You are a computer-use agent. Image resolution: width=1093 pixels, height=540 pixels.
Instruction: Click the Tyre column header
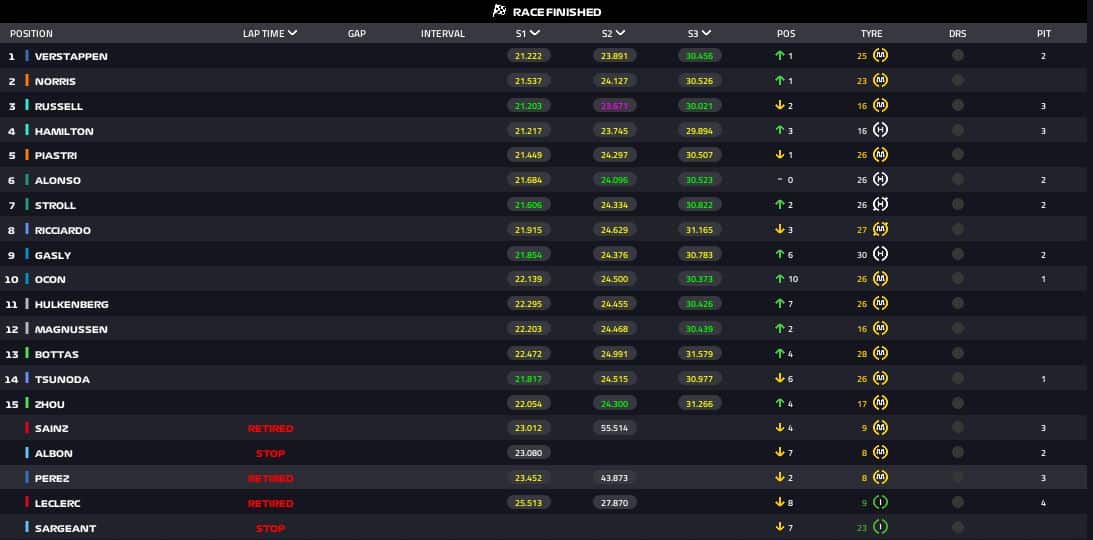coord(871,33)
